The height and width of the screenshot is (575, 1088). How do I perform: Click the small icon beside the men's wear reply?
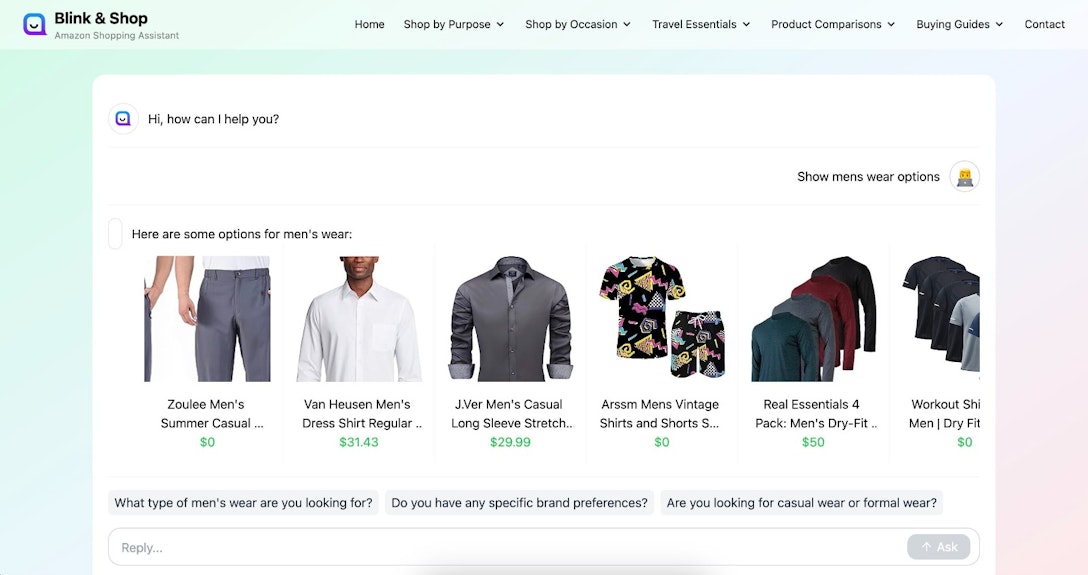point(115,234)
